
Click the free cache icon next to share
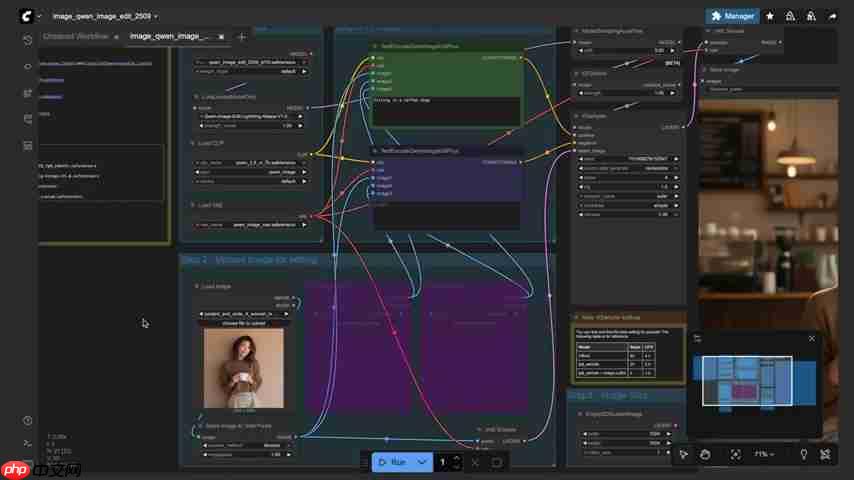click(x=811, y=16)
